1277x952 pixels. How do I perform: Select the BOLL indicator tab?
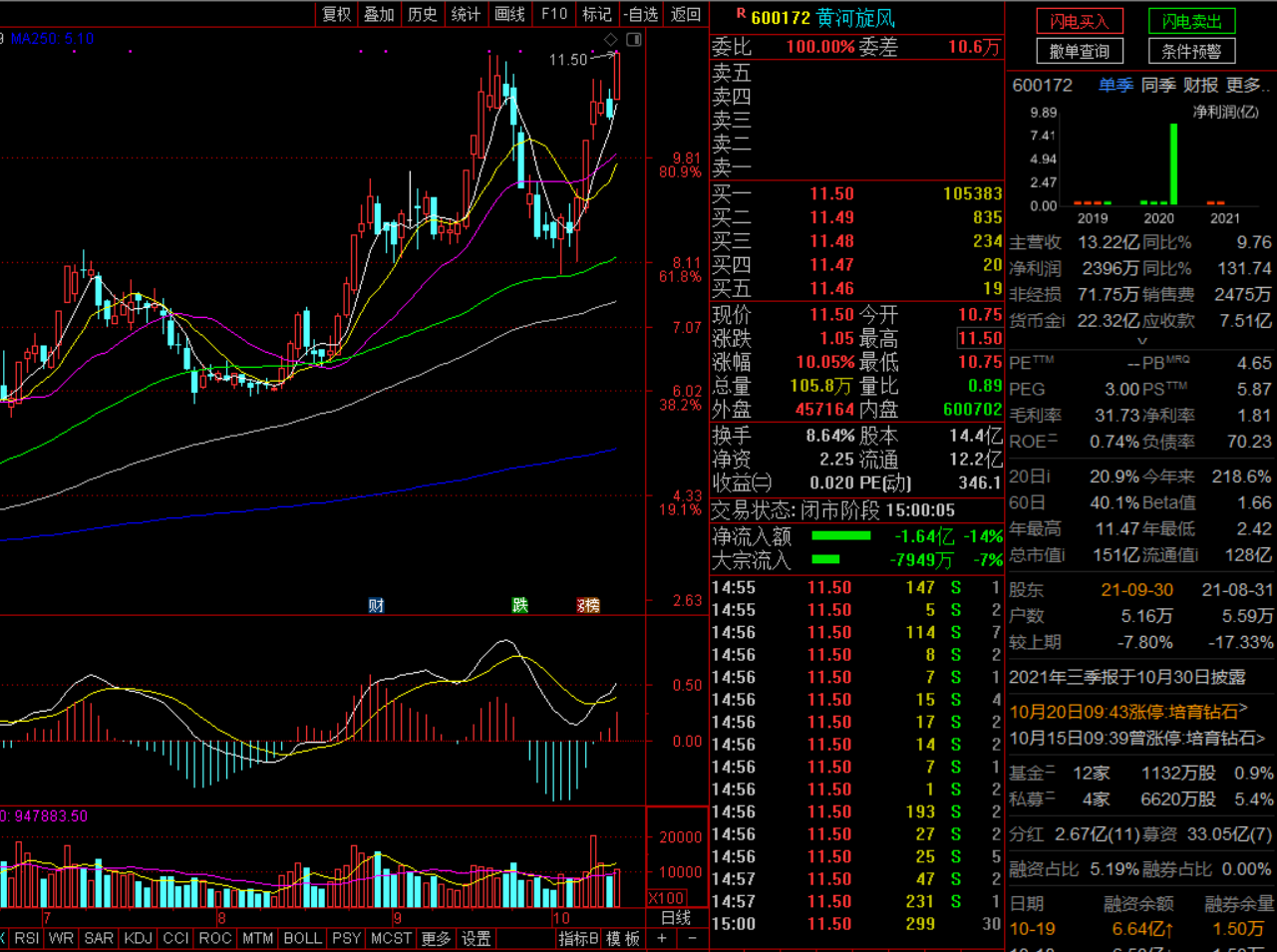[x=302, y=939]
